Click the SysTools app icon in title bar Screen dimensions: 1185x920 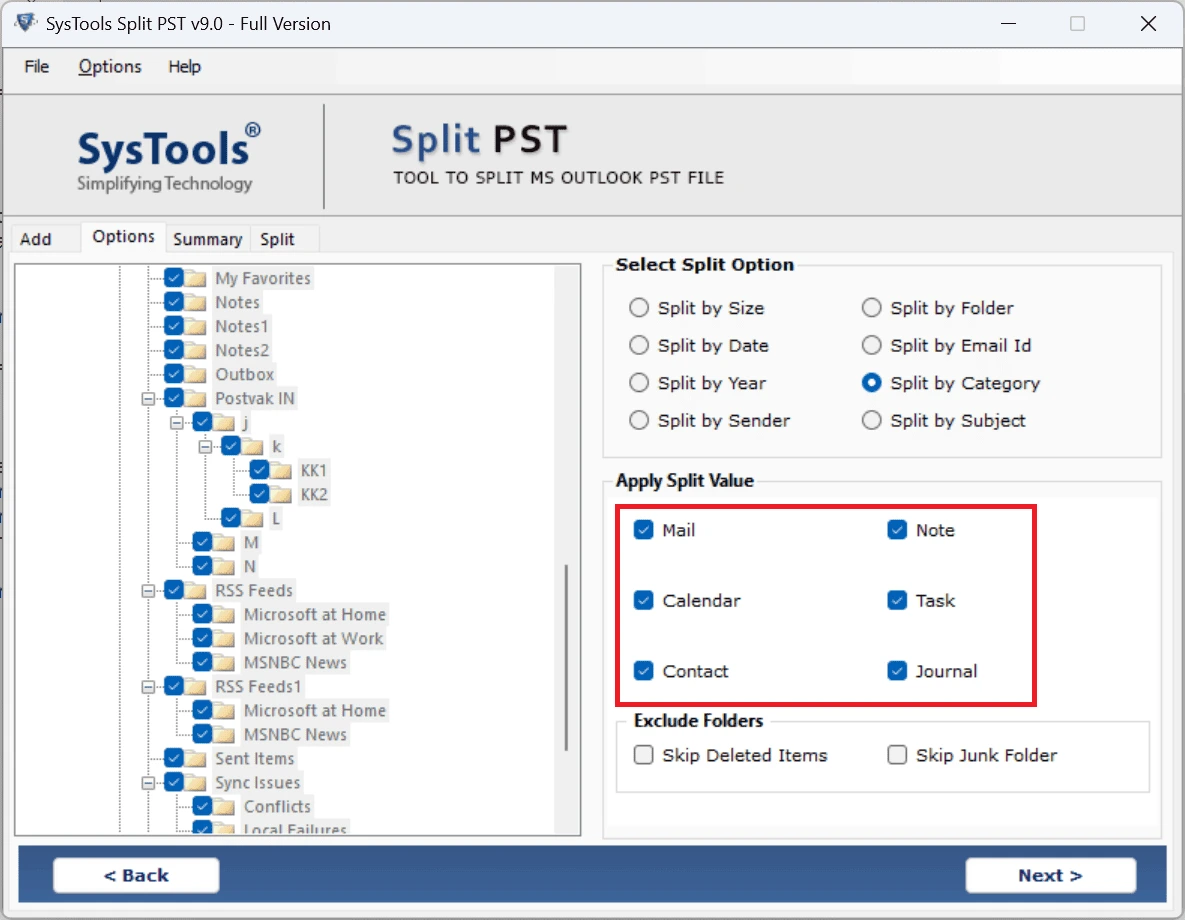(x=25, y=23)
